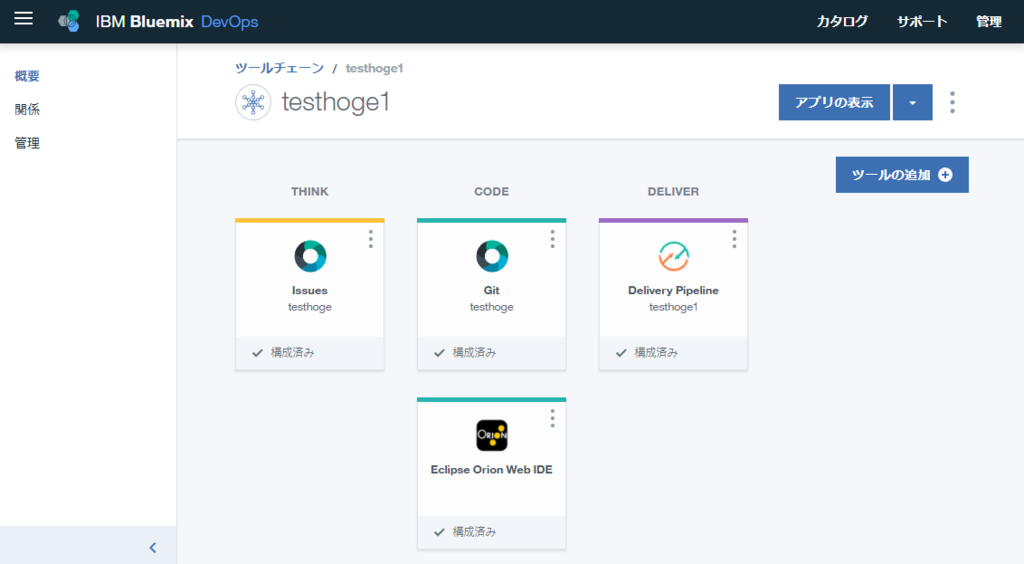This screenshot has width=1024, height=564.
Task: Open the hamburger navigation menu
Action: (24, 18)
